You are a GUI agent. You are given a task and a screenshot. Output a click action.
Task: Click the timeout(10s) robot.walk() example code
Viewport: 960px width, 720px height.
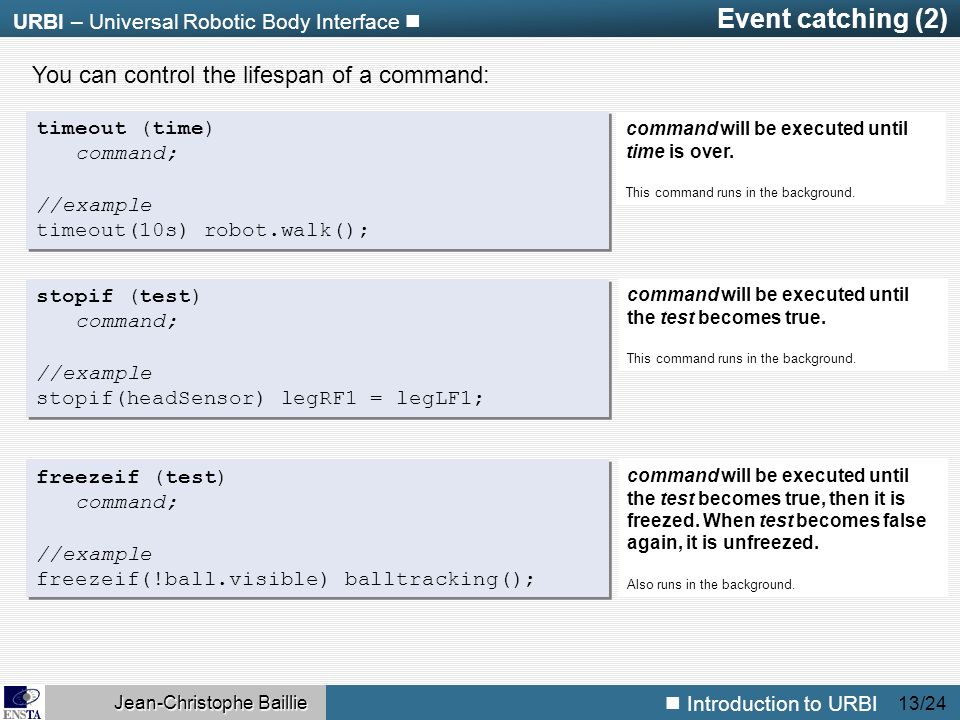(x=203, y=230)
